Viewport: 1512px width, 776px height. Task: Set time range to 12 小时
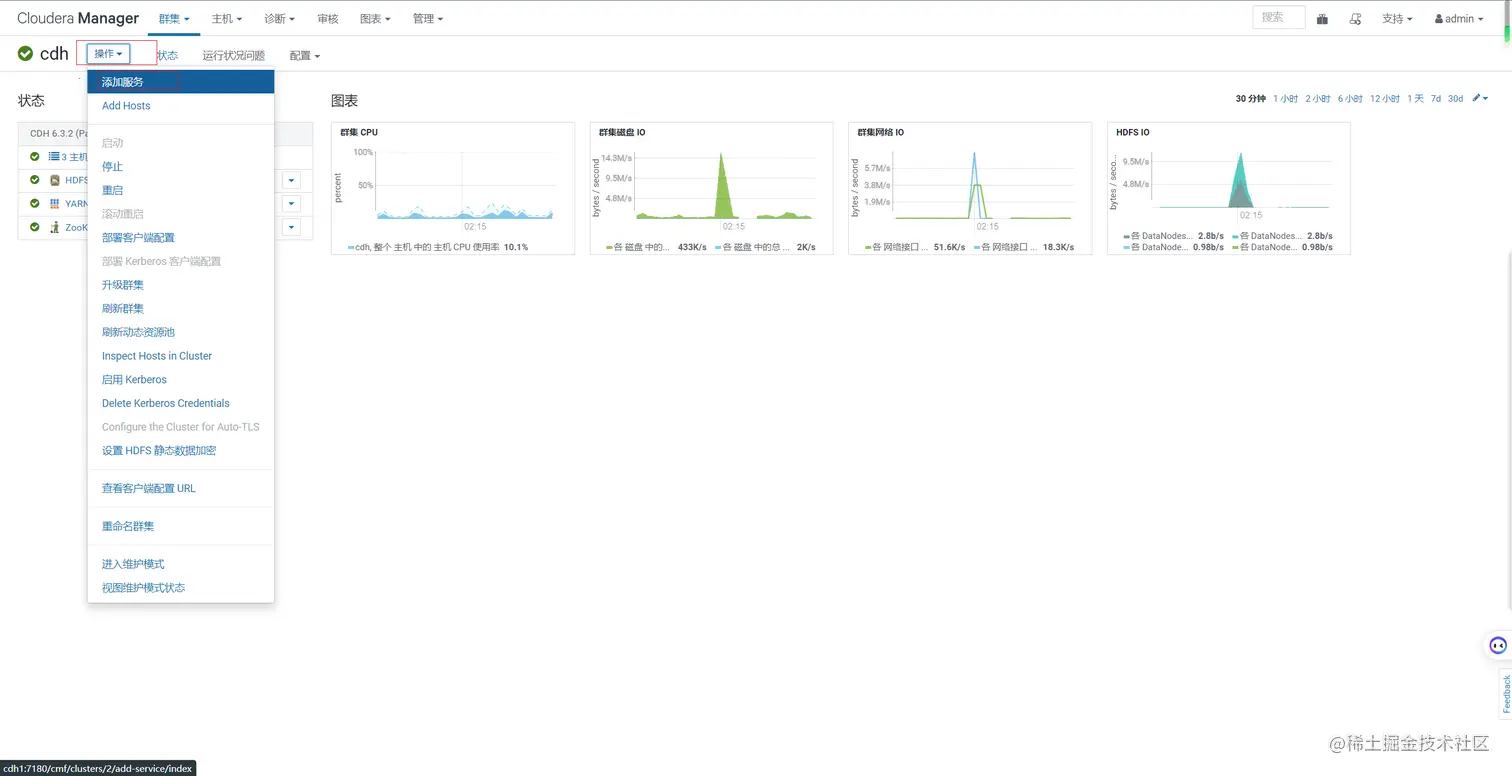1385,99
